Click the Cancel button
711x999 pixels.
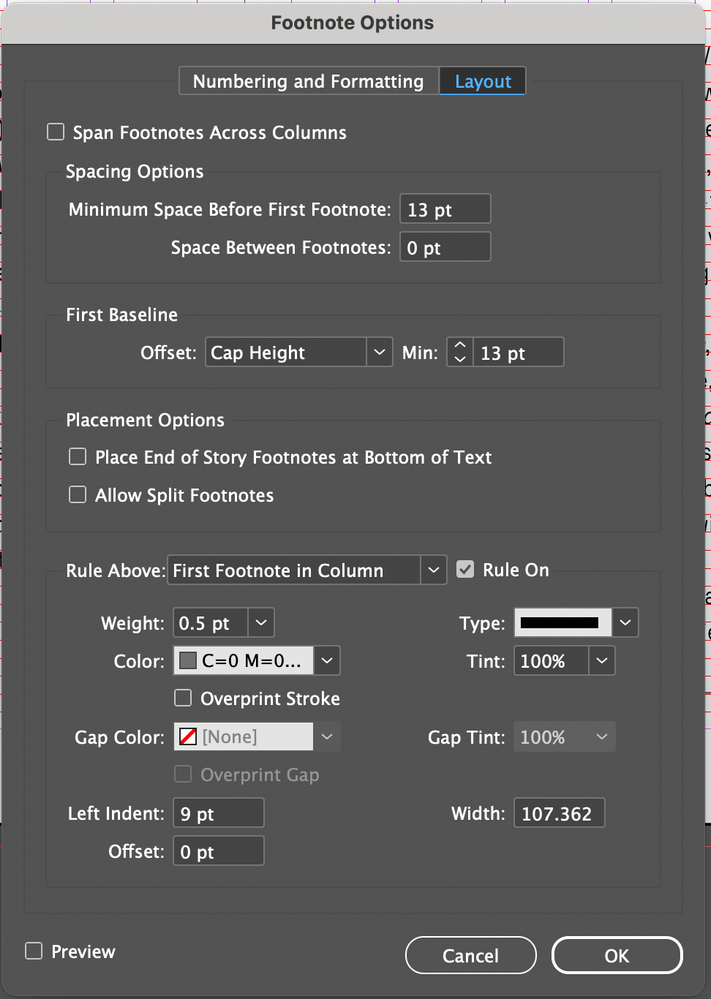pyautogui.click(x=470, y=956)
